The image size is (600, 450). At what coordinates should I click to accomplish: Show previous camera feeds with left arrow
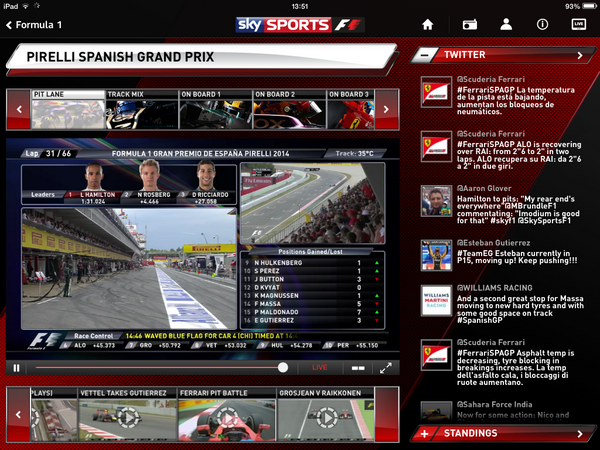click(19, 109)
